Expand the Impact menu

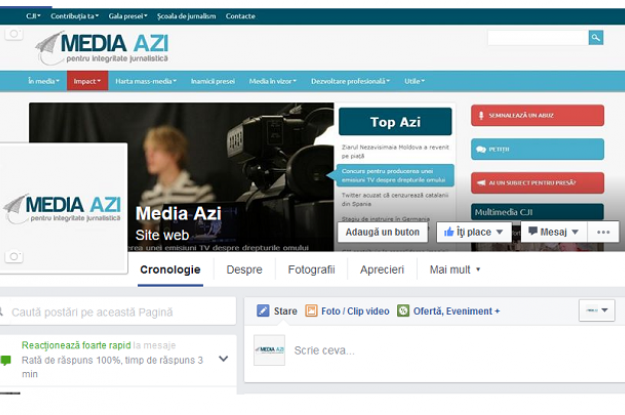pyautogui.click(x=87, y=81)
